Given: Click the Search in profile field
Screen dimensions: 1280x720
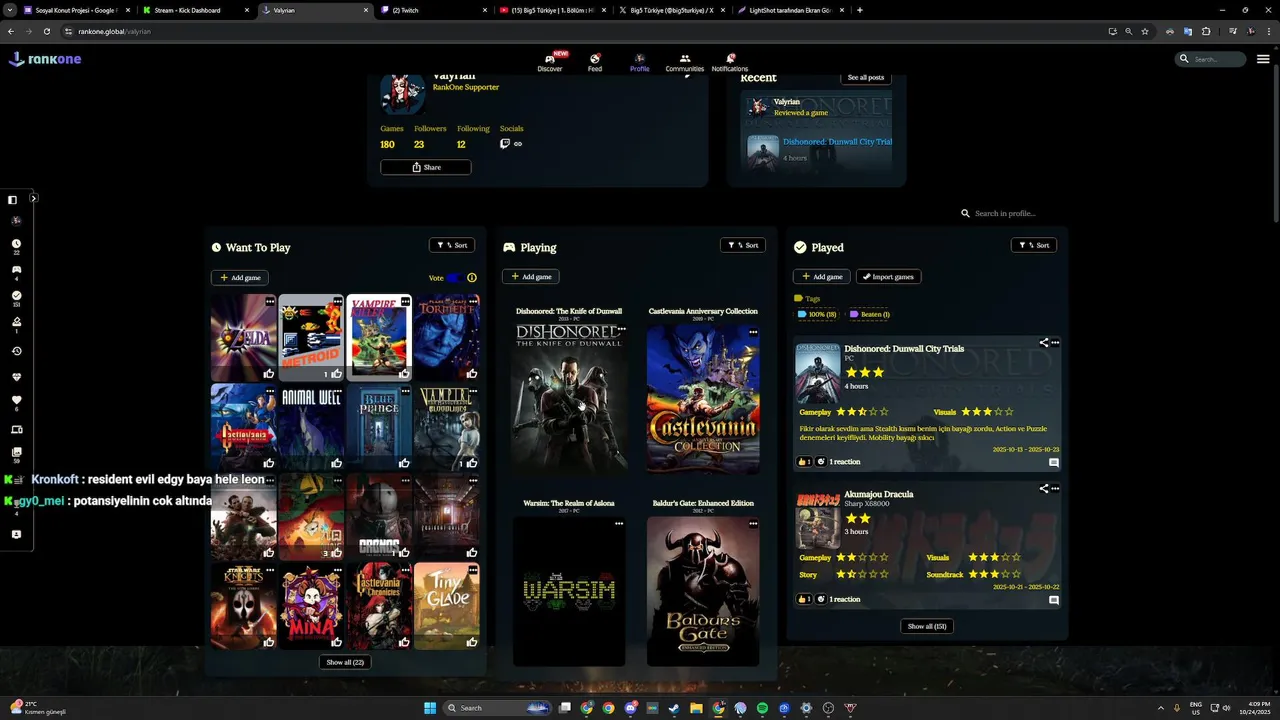Looking at the screenshot, I should (1010, 213).
